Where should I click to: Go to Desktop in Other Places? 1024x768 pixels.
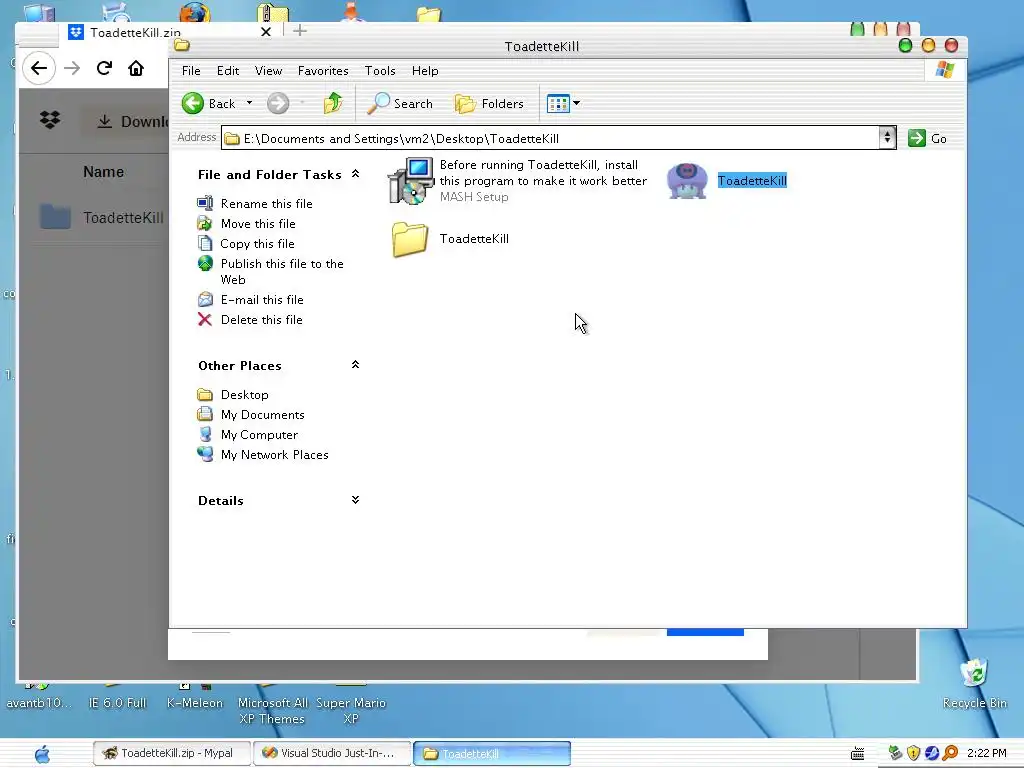(x=244, y=395)
